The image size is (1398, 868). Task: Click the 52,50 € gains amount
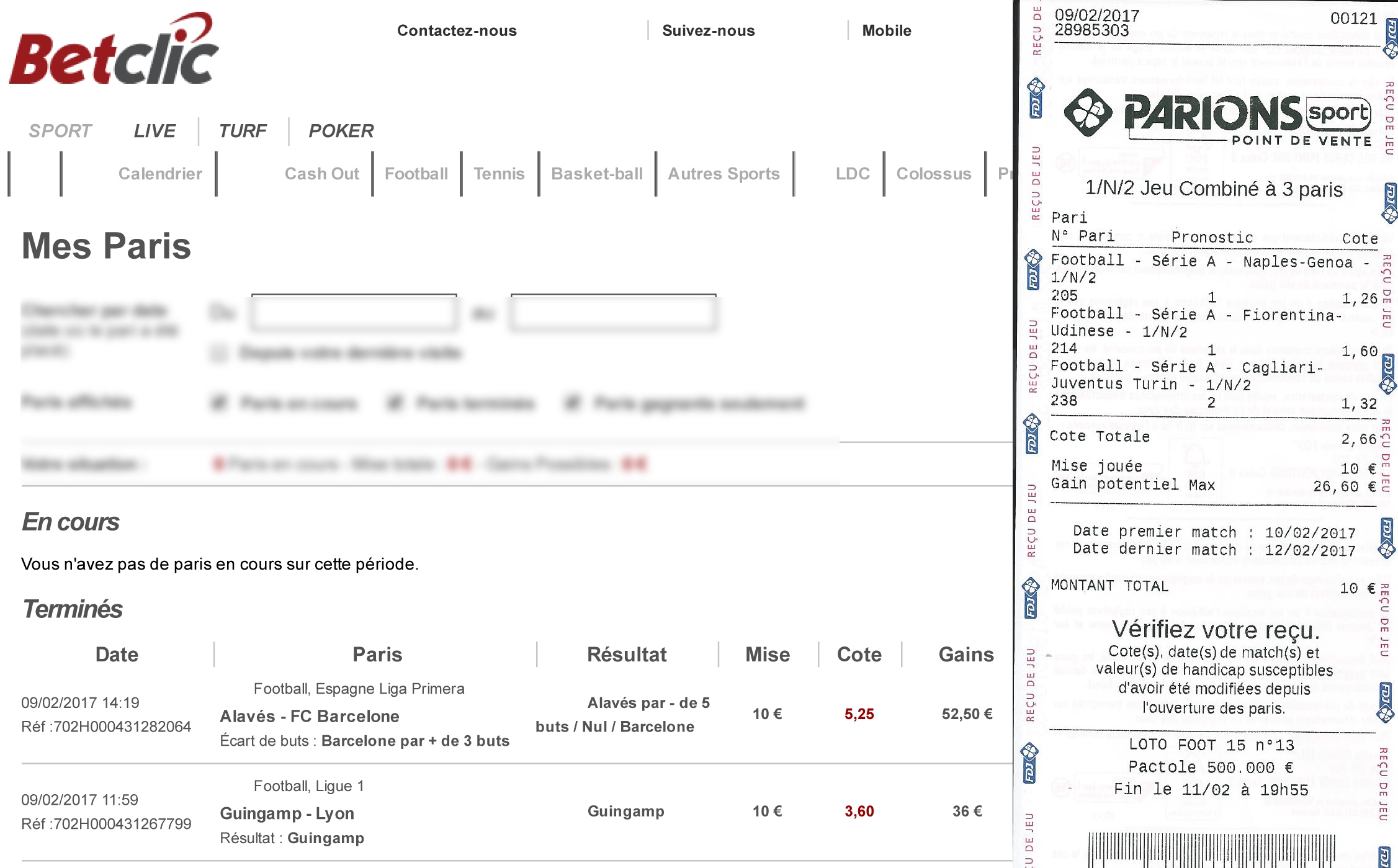pos(967,714)
